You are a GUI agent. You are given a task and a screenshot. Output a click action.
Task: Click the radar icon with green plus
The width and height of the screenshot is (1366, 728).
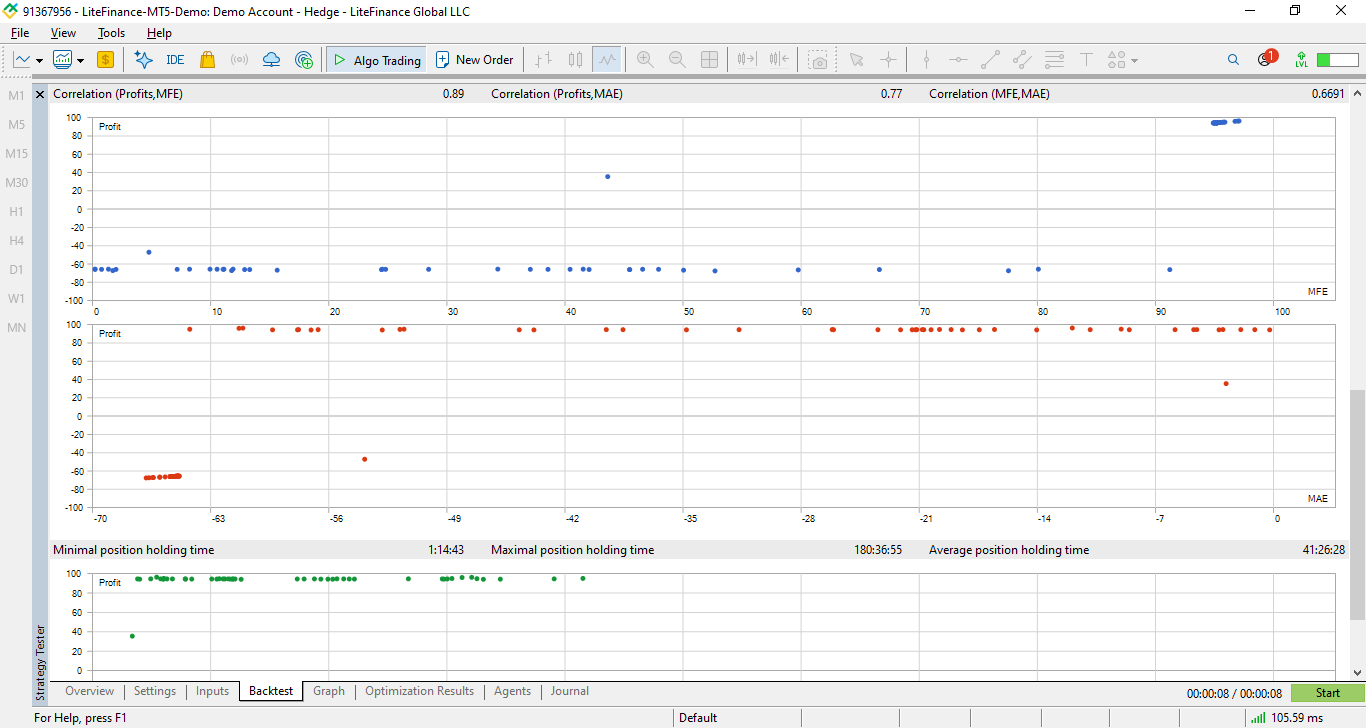click(x=304, y=60)
